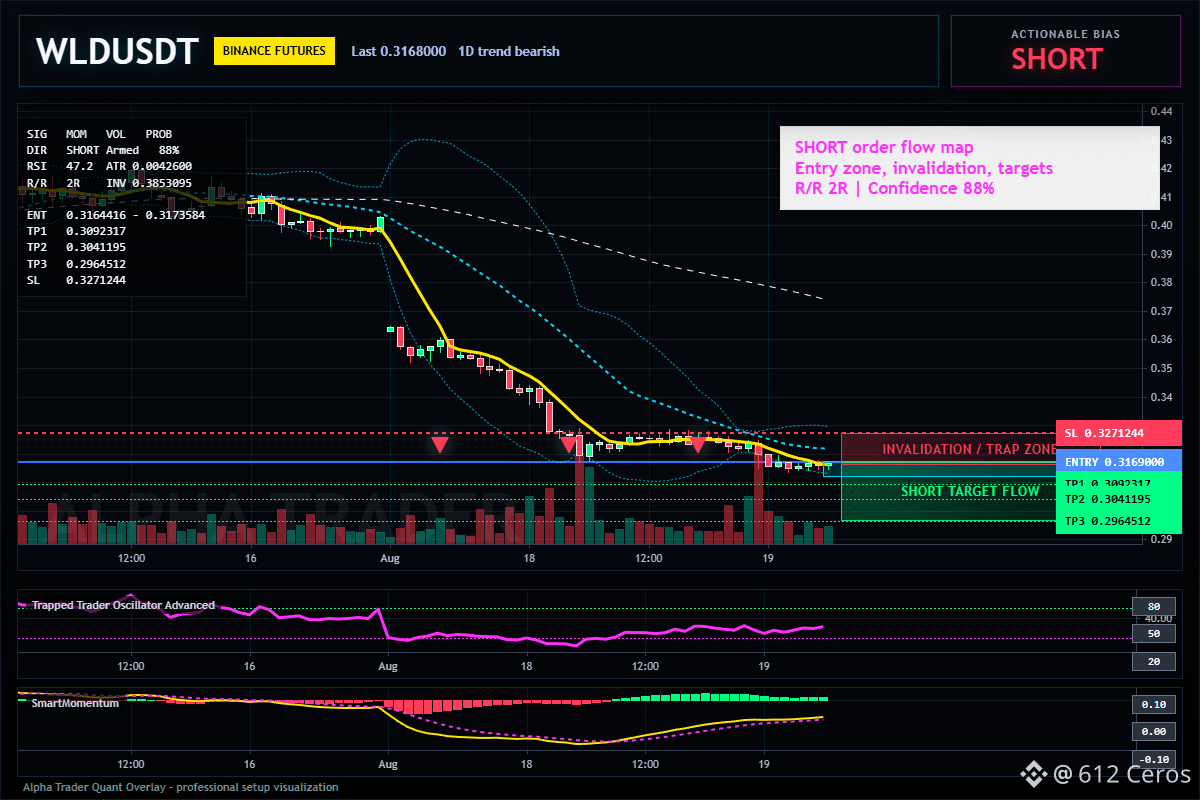Click the BINANCE FUTURES yellow badge
This screenshot has height=800, width=1200.
[274, 51]
